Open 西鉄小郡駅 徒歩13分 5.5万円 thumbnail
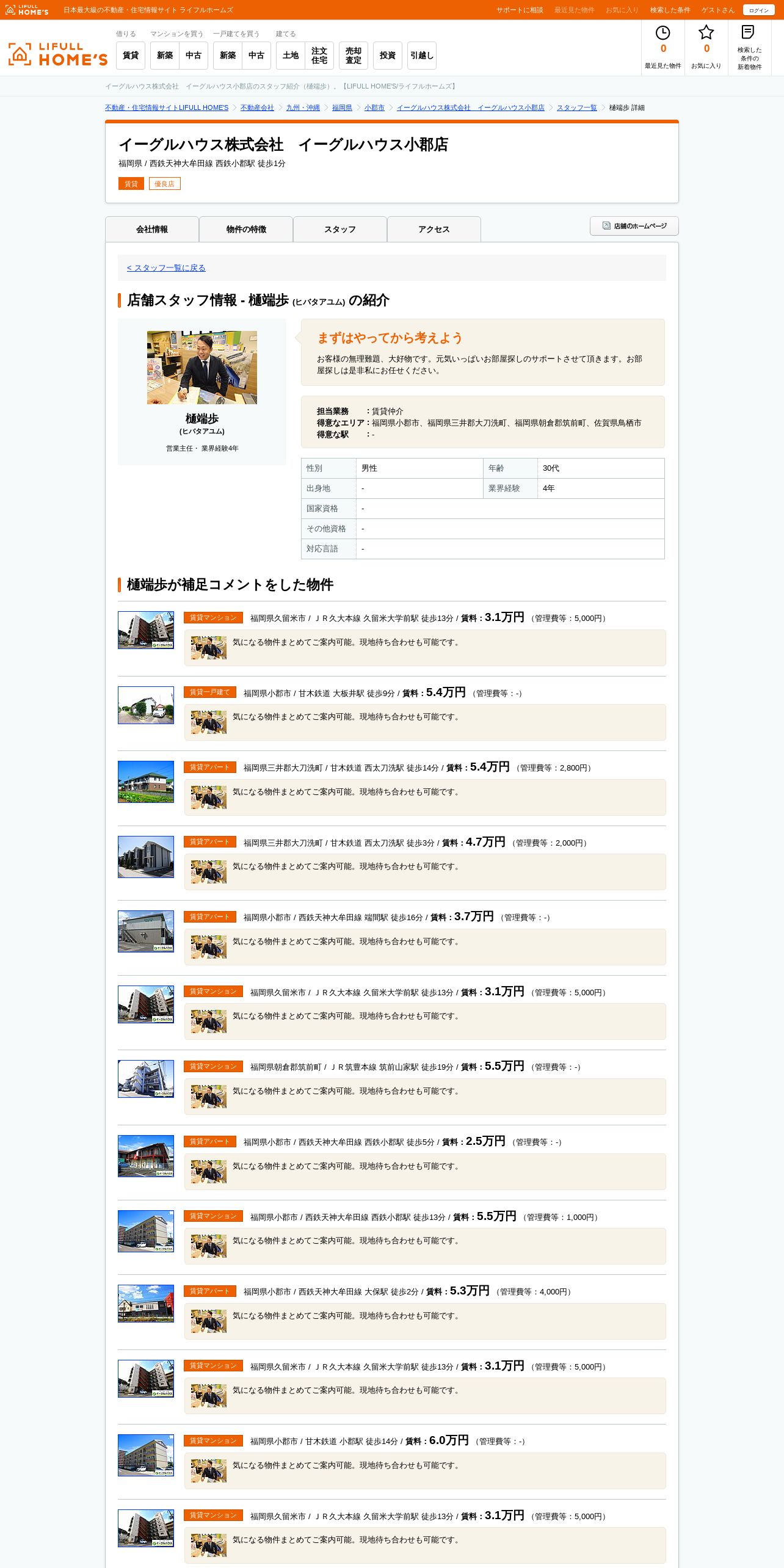 [x=146, y=1231]
